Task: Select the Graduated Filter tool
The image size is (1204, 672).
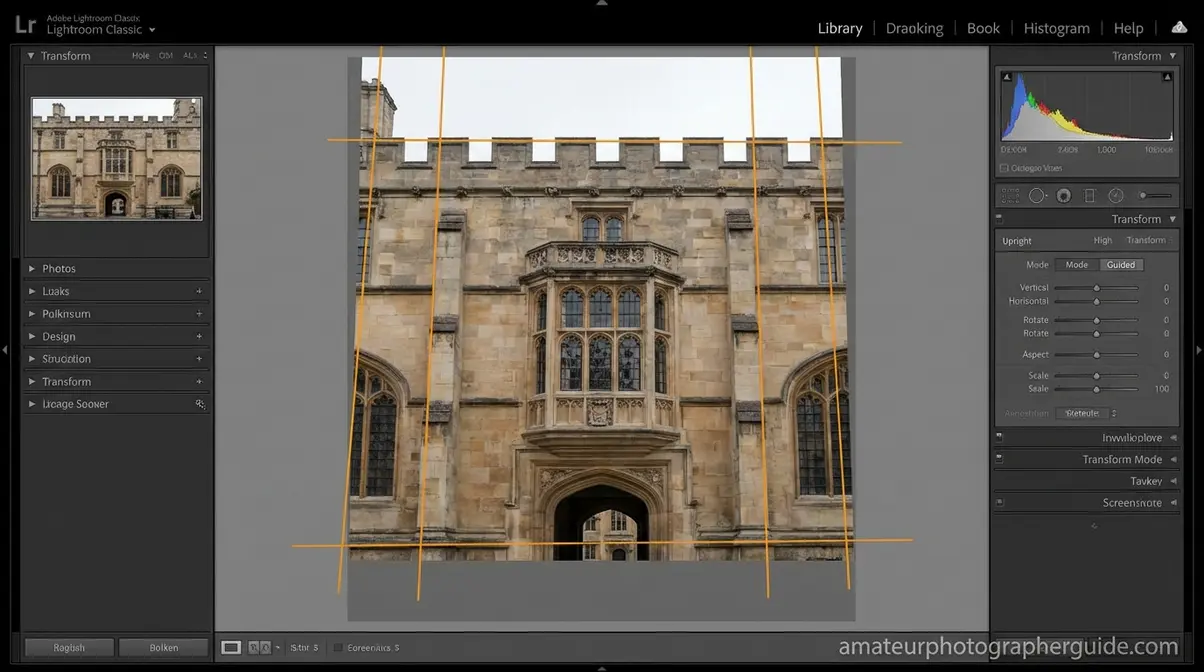Action: [1089, 195]
